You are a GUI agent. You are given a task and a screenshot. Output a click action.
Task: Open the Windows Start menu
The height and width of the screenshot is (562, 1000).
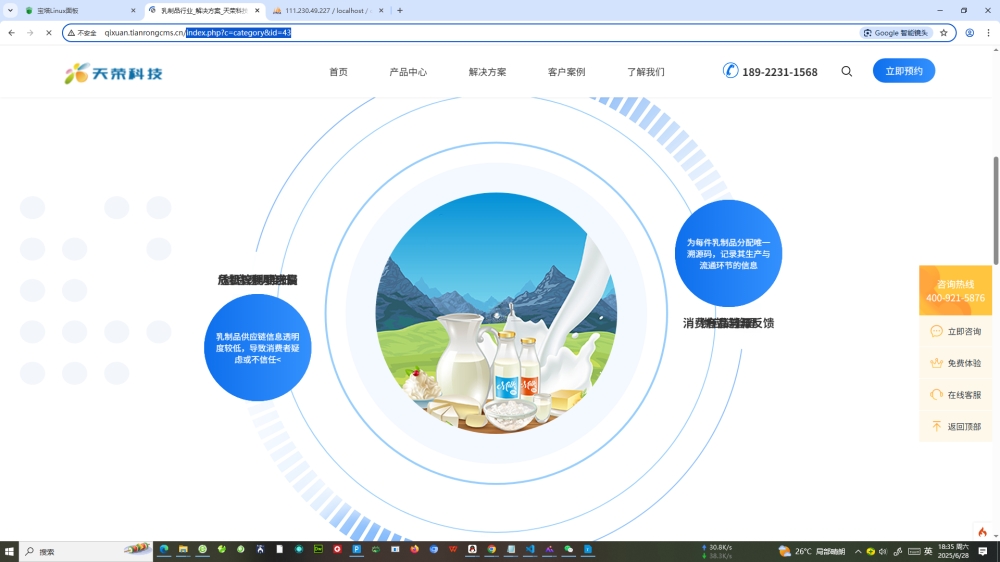tap(9, 551)
